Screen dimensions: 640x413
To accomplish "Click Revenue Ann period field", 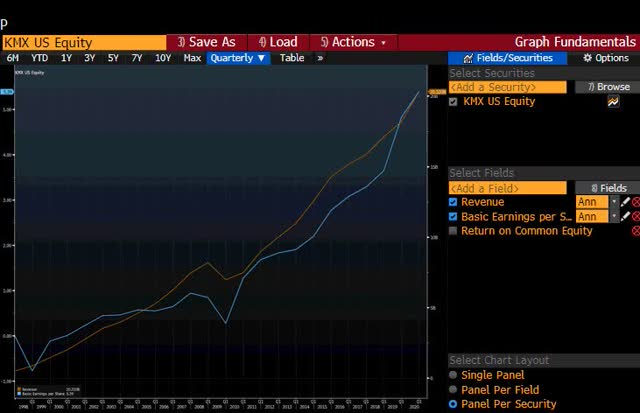I will [592, 202].
